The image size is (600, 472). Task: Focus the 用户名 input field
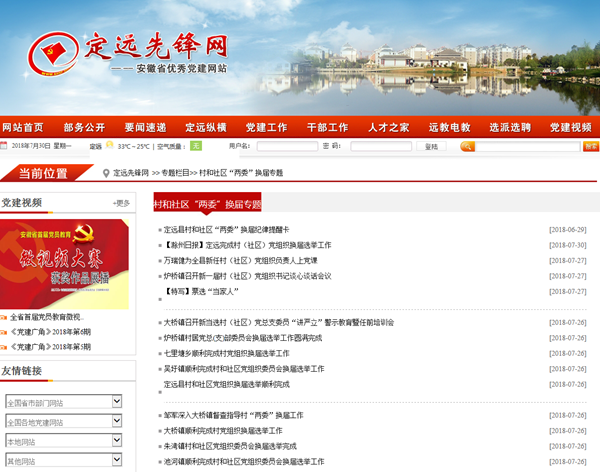click(287, 146)
